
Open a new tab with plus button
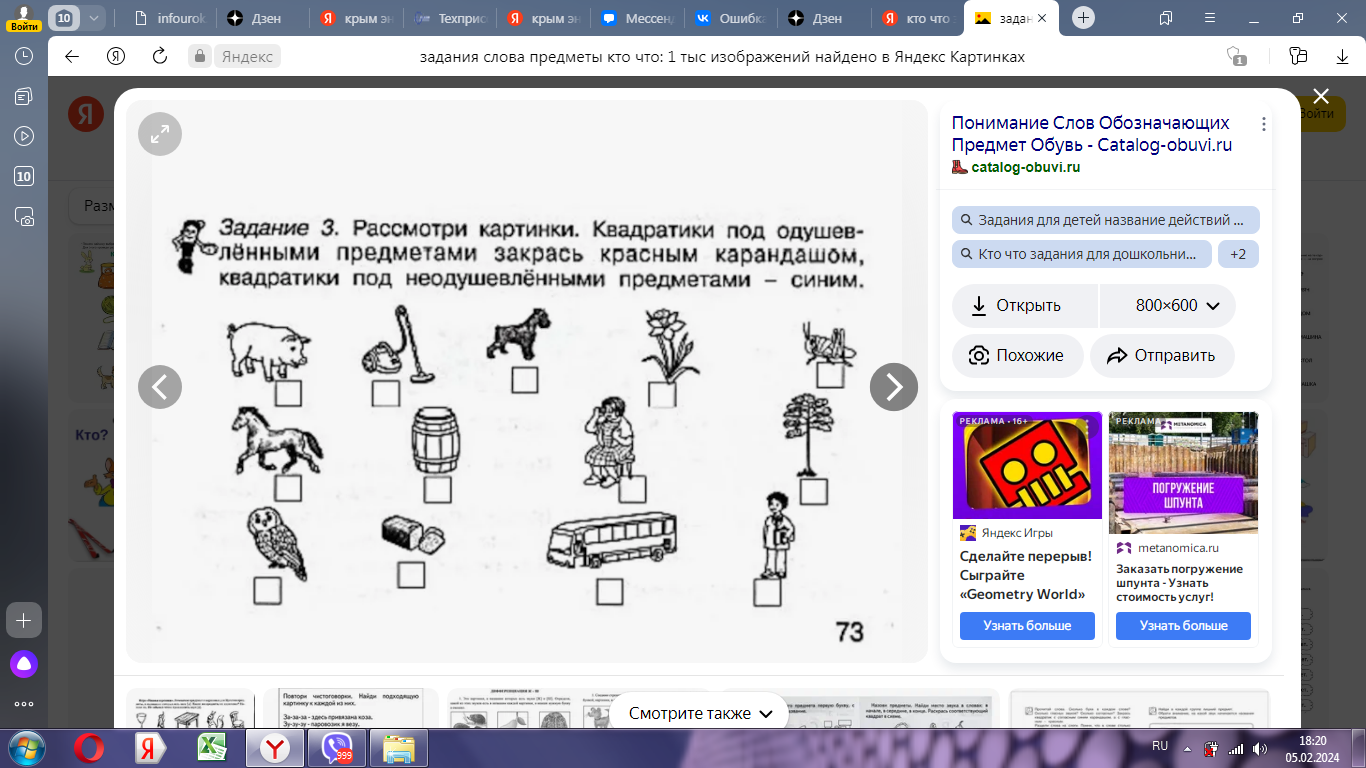[1084, 18]
